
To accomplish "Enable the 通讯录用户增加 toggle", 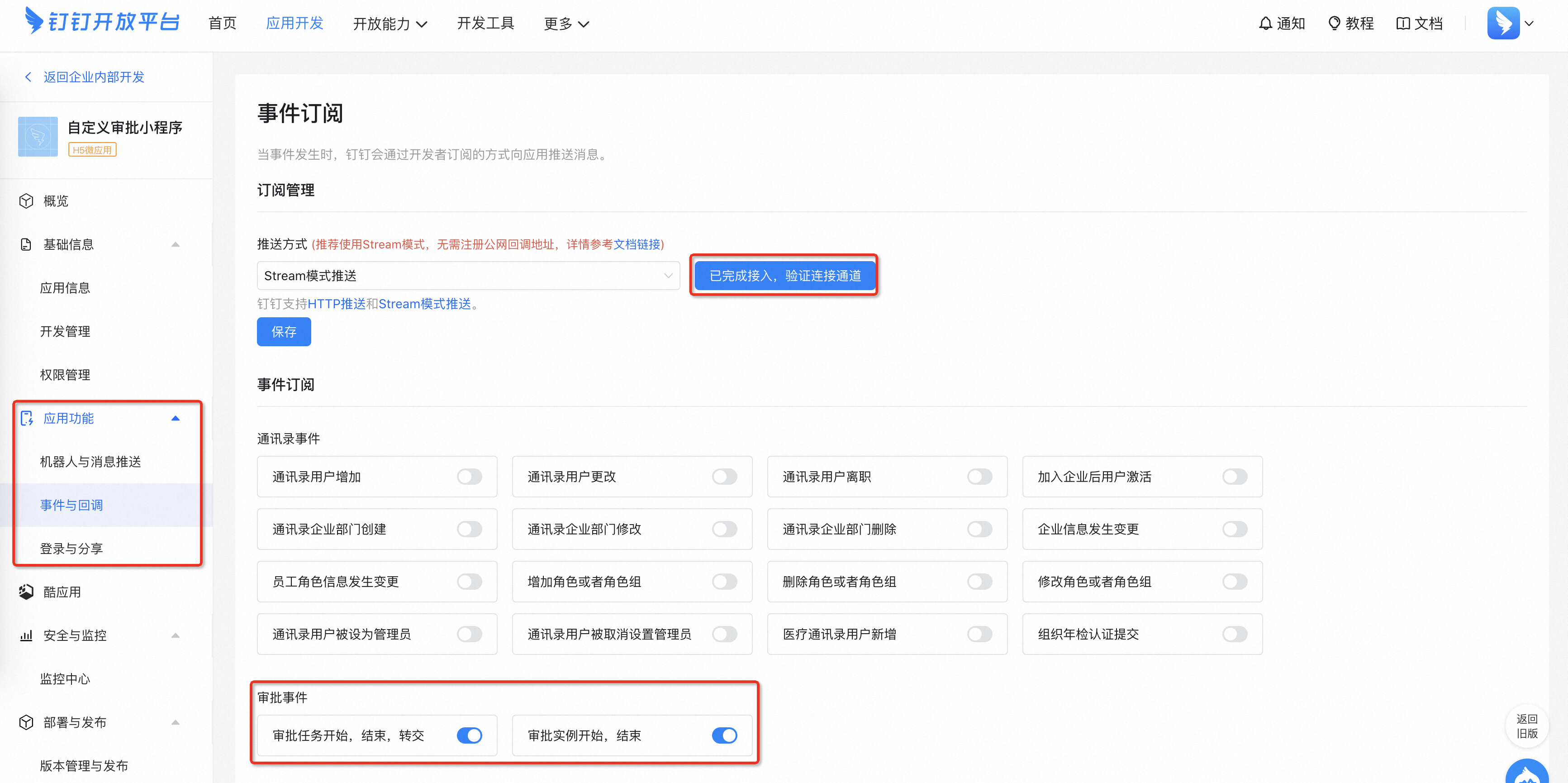I will (x=469, y=477).
